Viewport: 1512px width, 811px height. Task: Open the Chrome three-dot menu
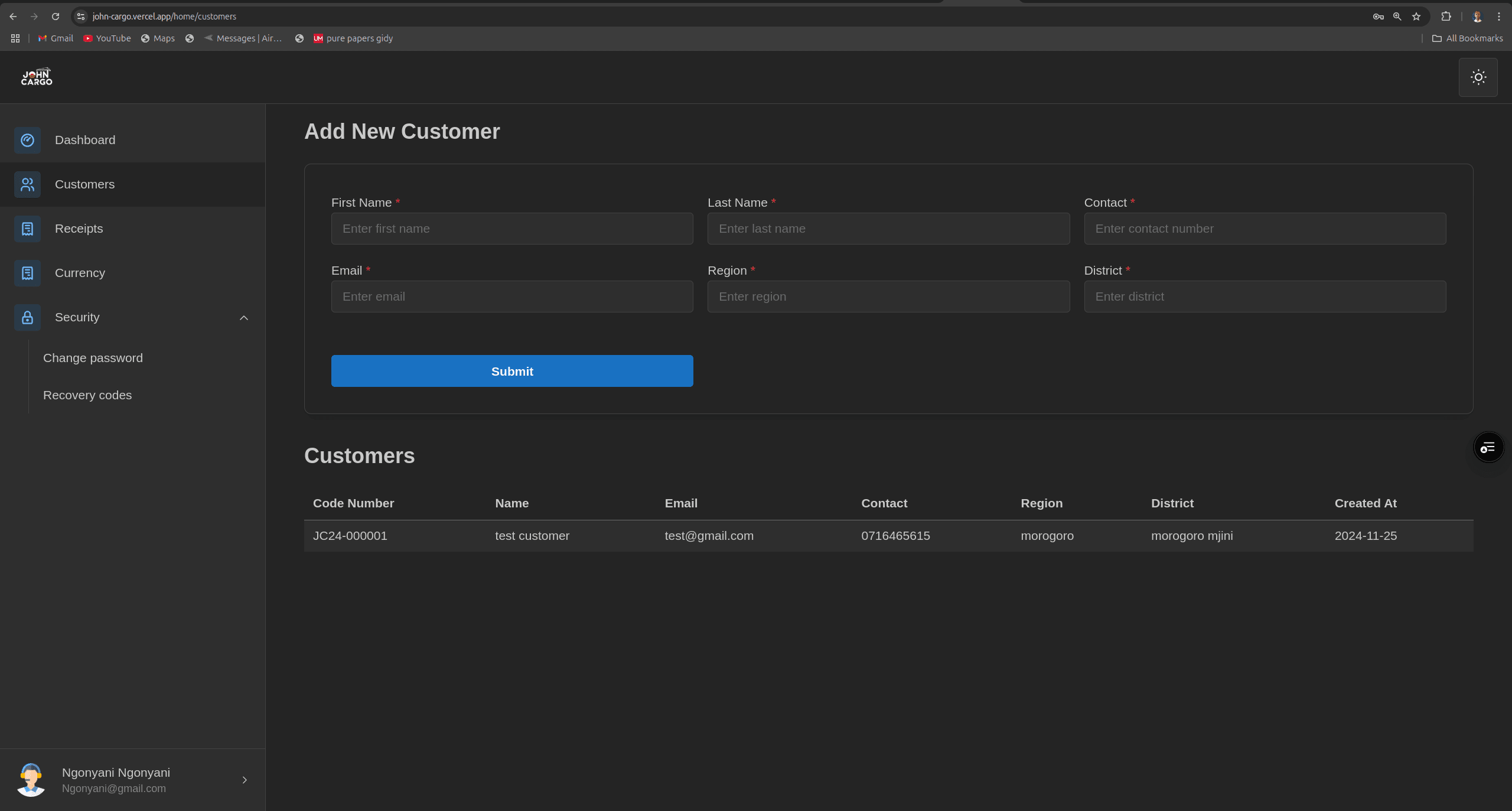pyautogui.click(x=1499, y=16)
